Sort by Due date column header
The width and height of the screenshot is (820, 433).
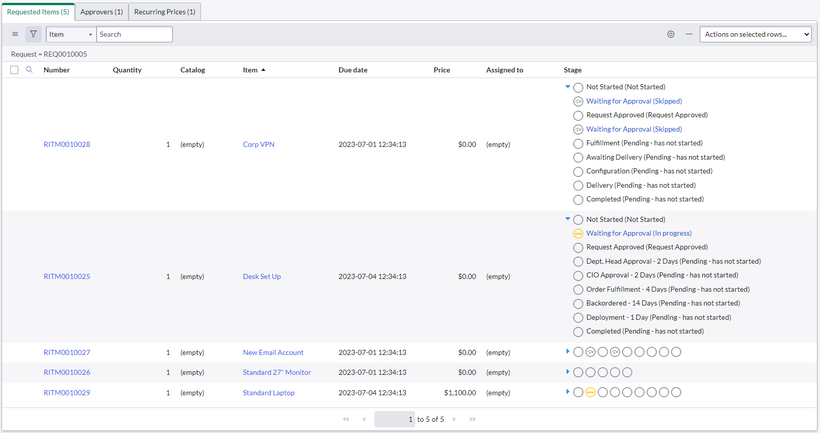click(353, 70)
